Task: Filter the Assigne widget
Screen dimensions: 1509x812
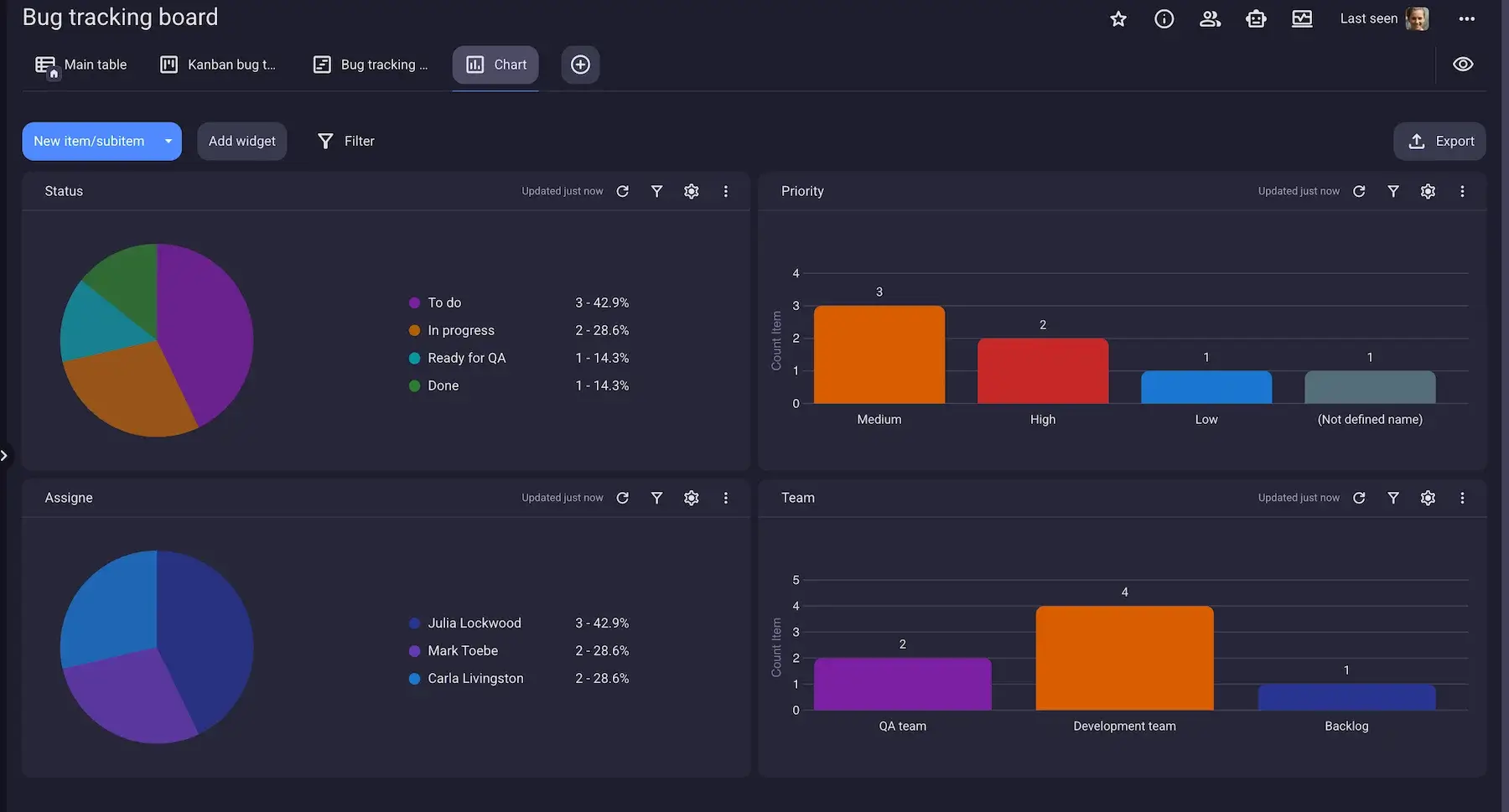Action: (x=657, y=498)
